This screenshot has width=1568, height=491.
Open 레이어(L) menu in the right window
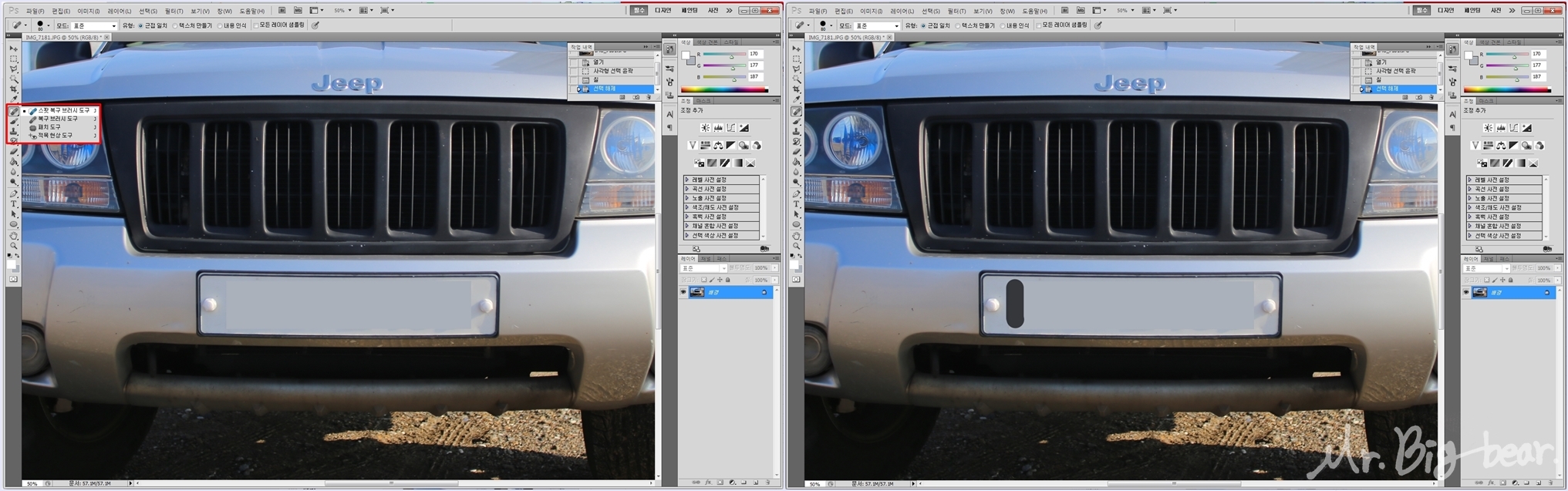(902, 11)
